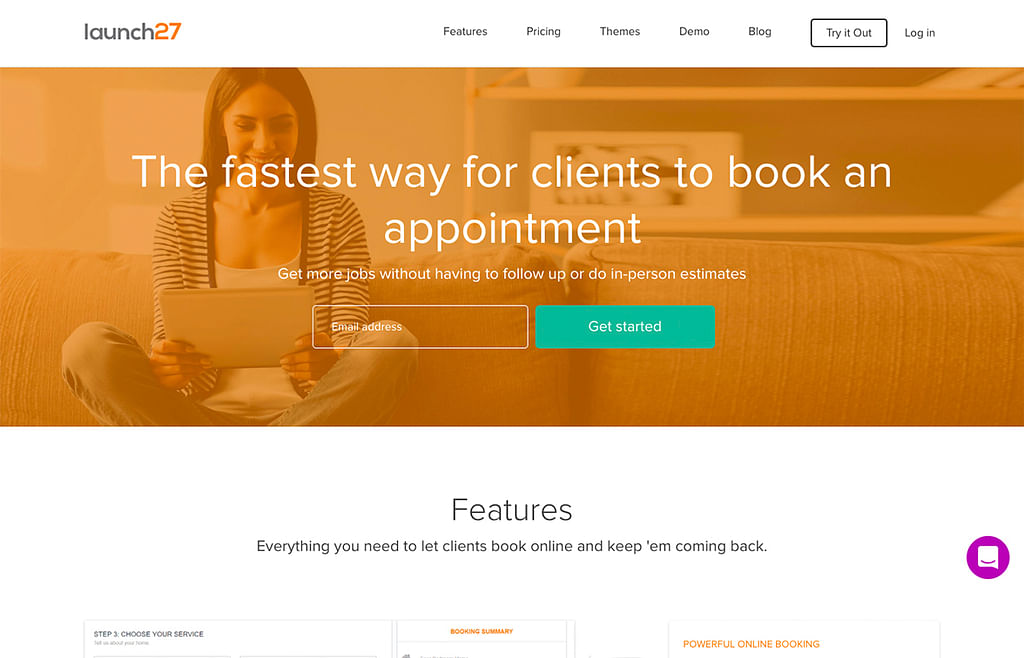The height and width of the screenshot is (658, 1024).
Task: Click the hero subtitle about in-person estimates
Action: pyautogui.click(x=512, y=274)
